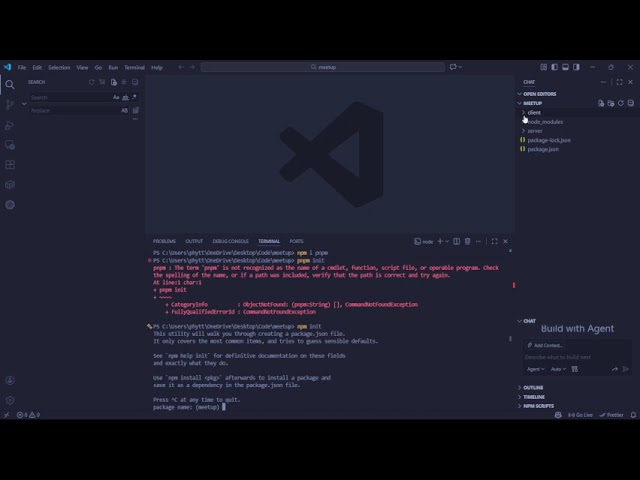
Task: Open the Manage gear menu
Action: click(x=10, y=400)
